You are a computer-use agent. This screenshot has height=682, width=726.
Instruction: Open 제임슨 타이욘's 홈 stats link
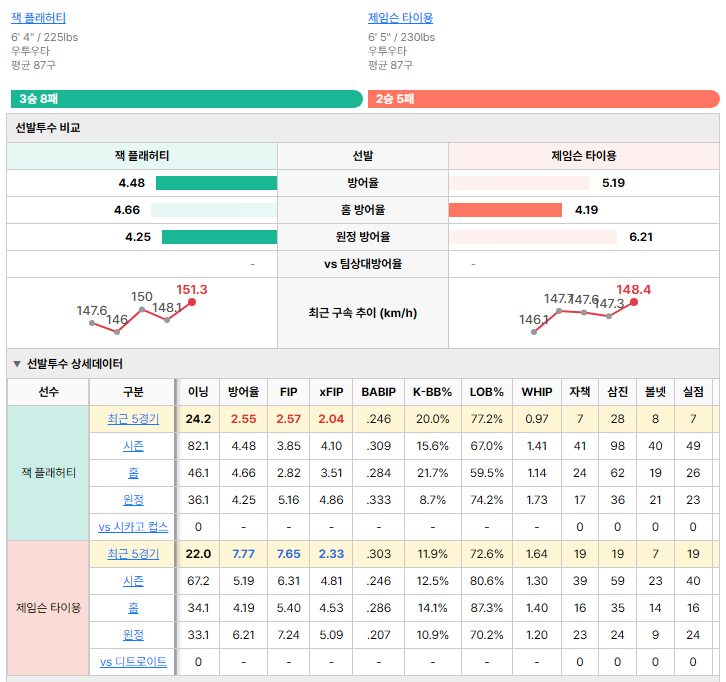tap(133, 607)
